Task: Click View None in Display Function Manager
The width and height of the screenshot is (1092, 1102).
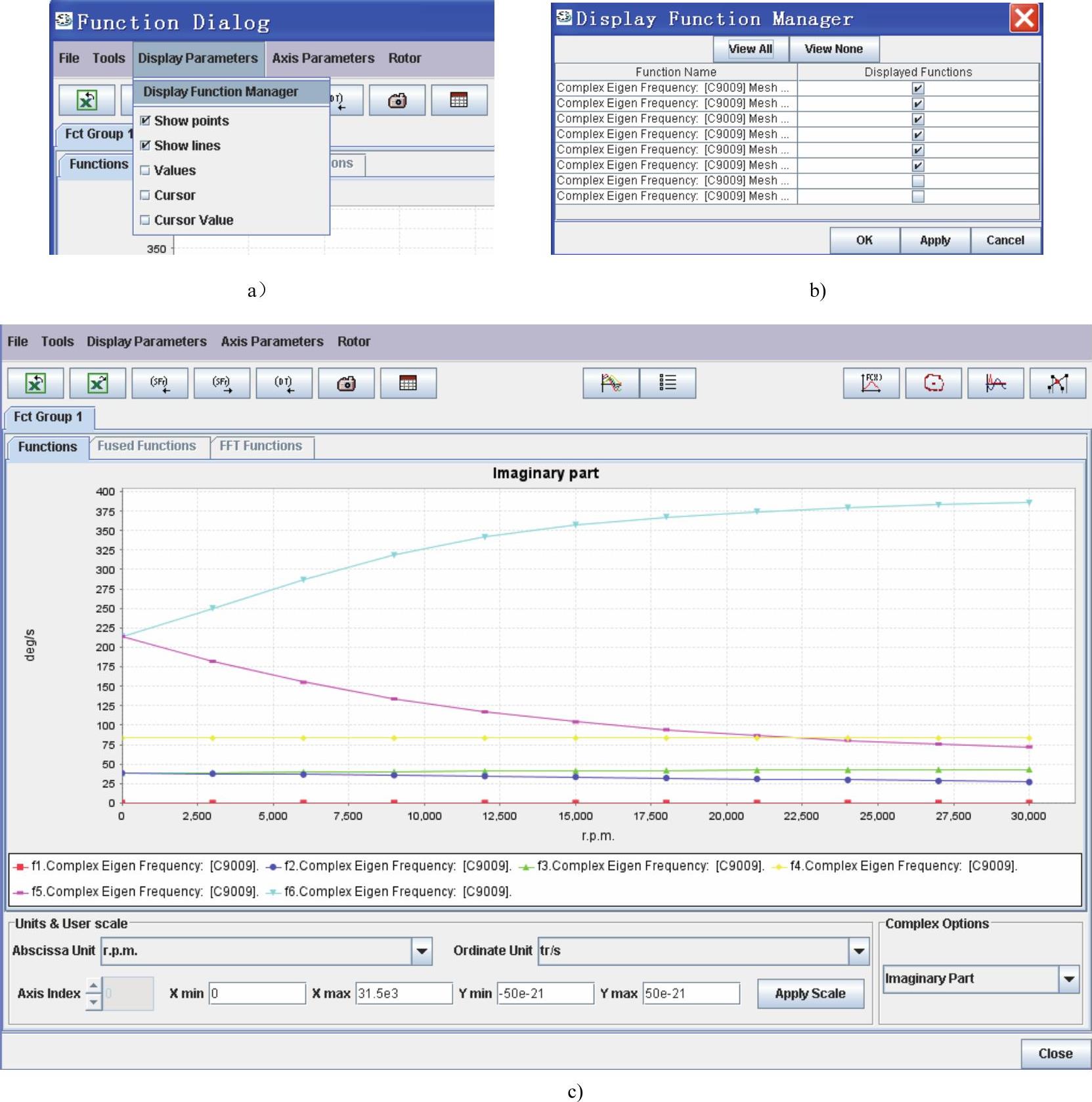Action: coord(833,49)
